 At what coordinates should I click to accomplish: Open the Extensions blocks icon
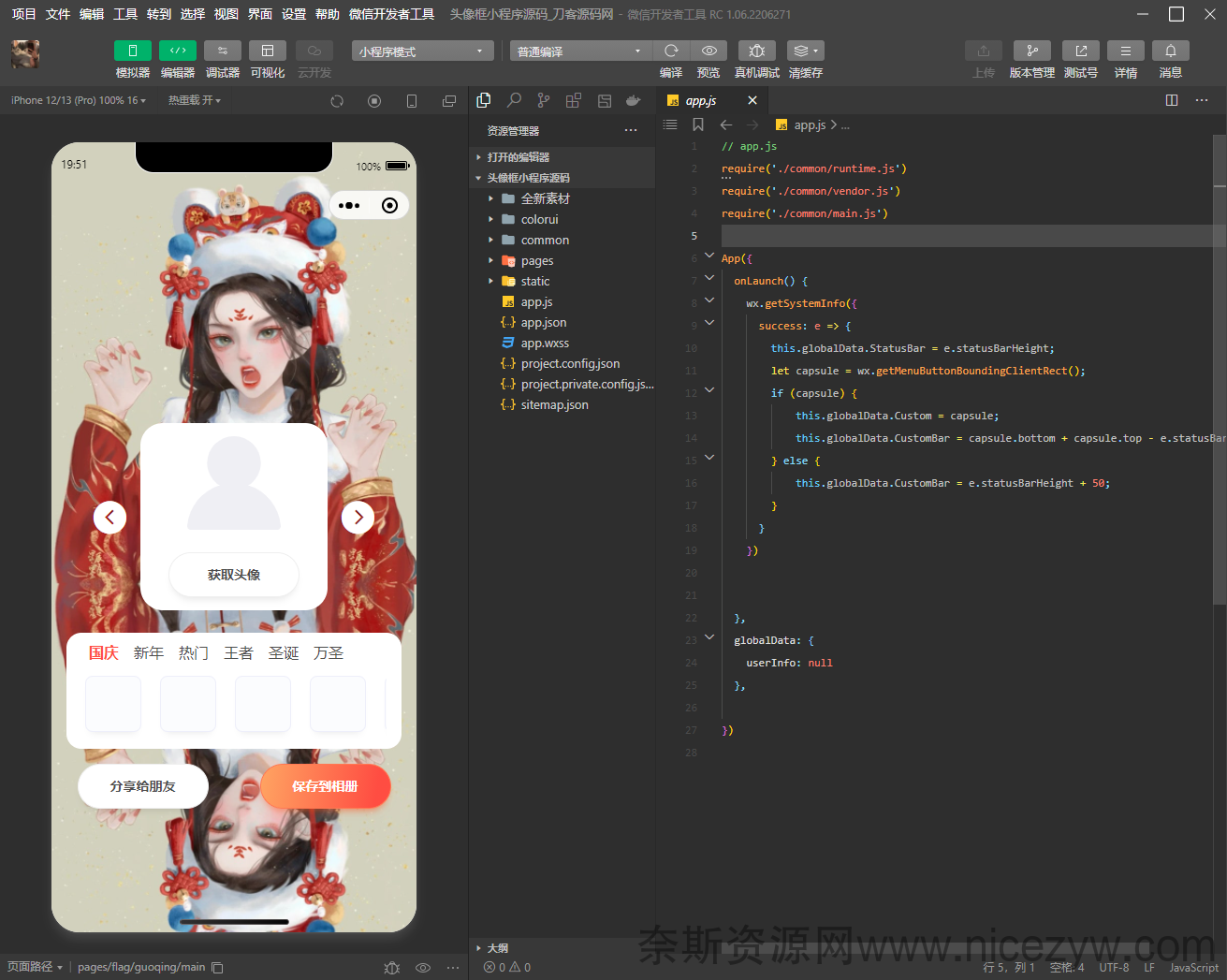[574, 100]
